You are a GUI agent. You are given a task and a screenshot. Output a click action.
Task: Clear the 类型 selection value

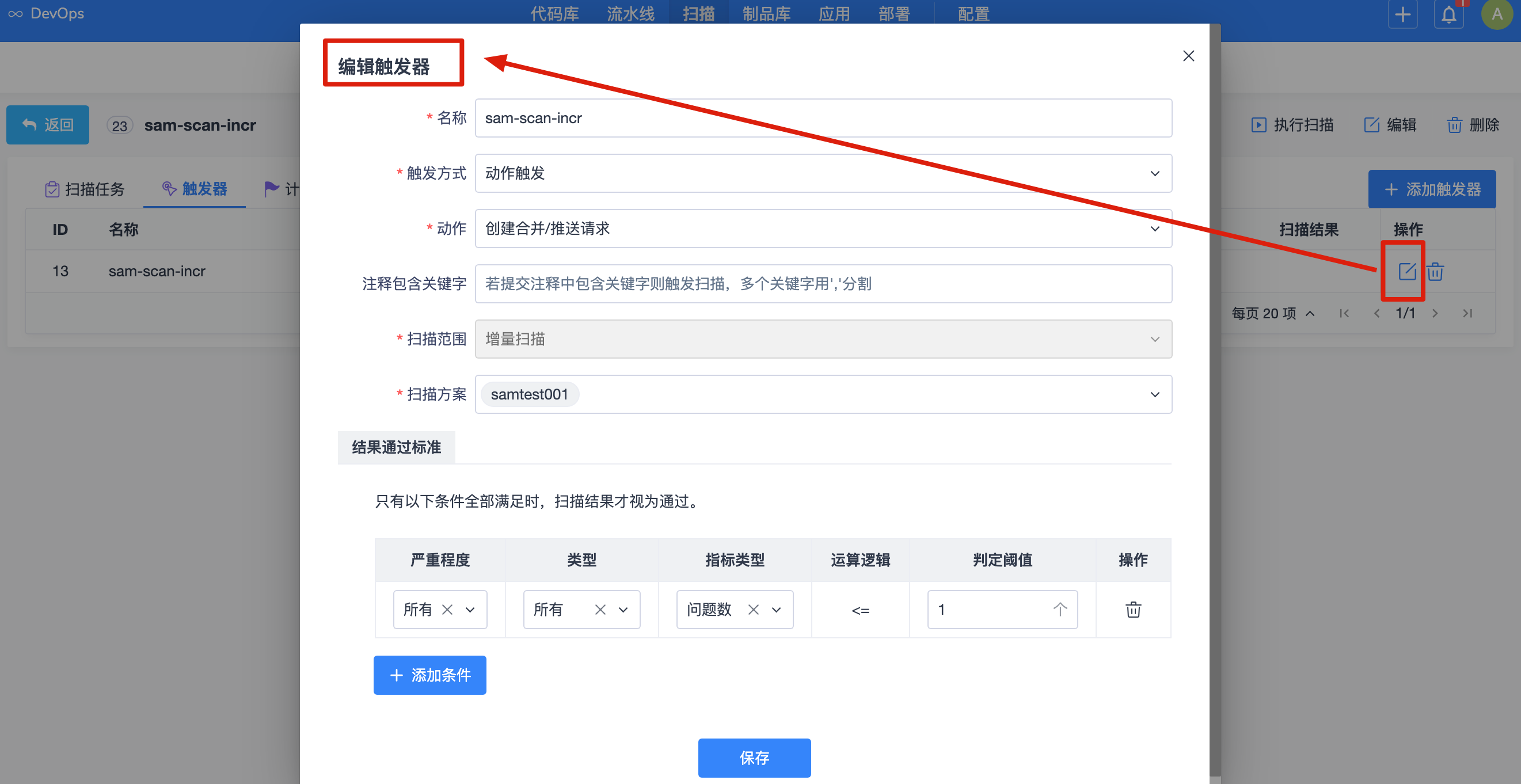(600, 609)
